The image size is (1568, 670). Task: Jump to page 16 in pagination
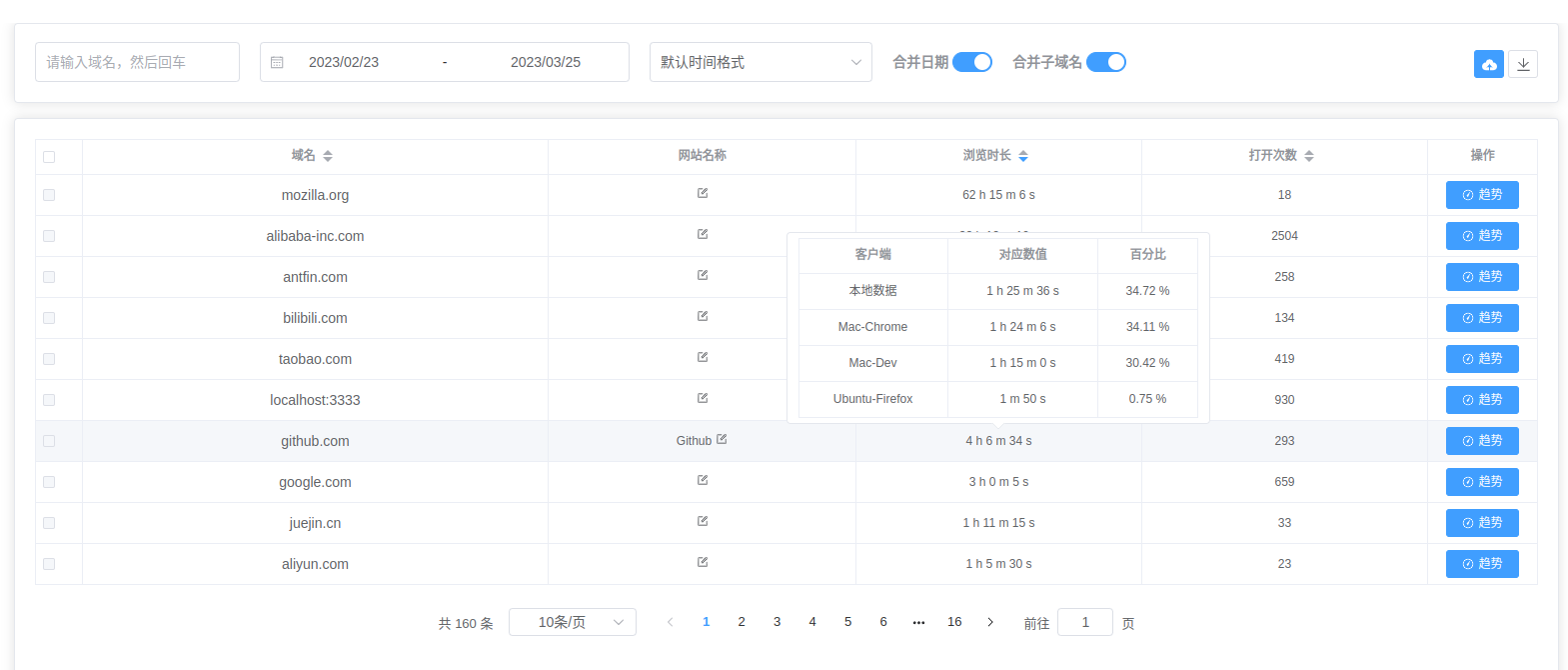[x=954, y=622]
